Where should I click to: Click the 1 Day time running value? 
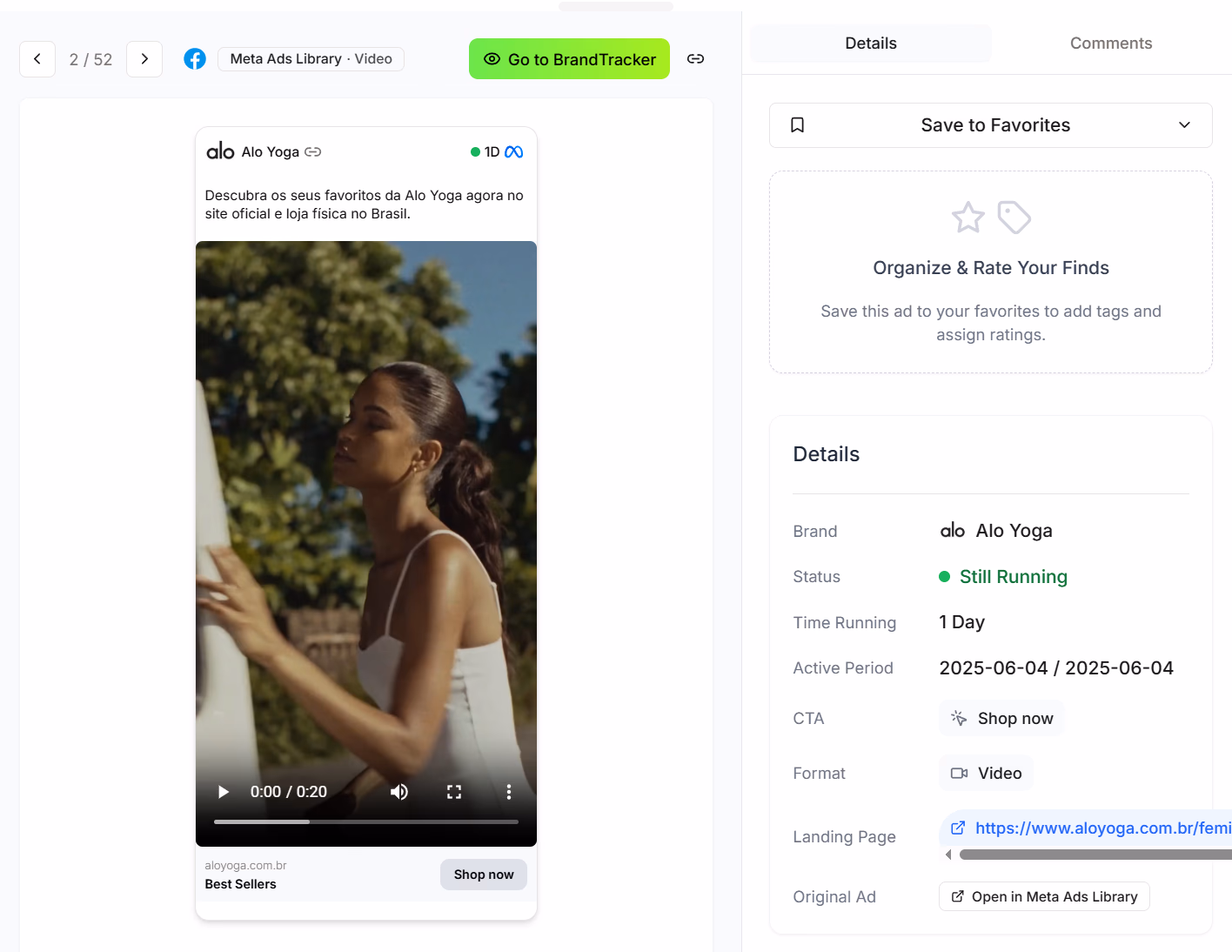point(961,622)
